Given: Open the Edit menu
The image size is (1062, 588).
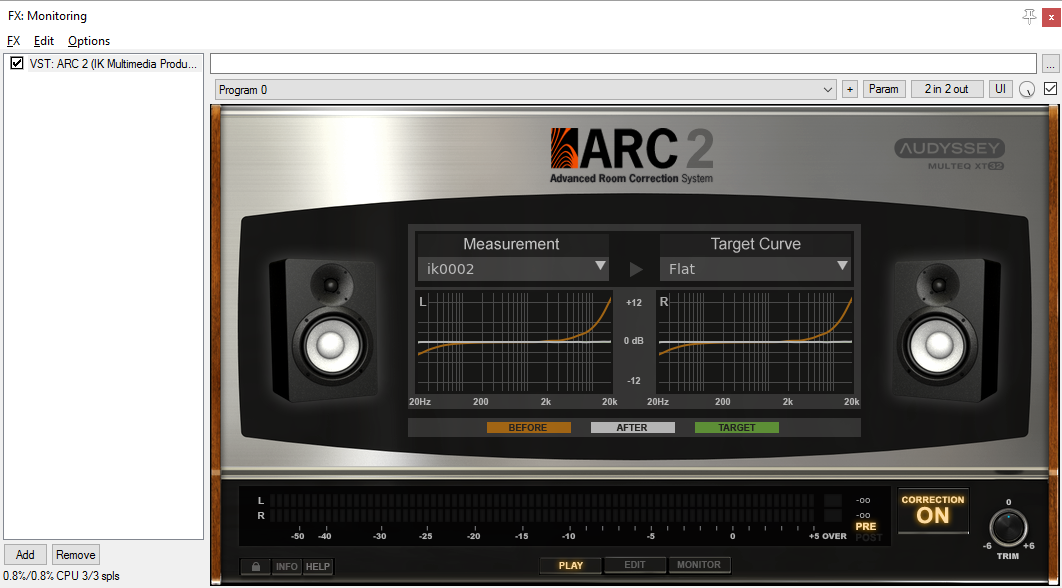Looking at the screenshot, I should [x=44, y=41].
